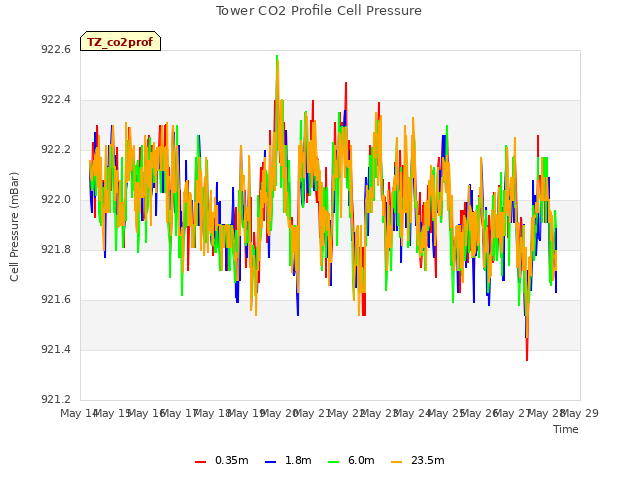Click the chart title Tower CO2 Profile Cell Pressure
This screenshot has width=640, height=480.
[x=319, y=11]
